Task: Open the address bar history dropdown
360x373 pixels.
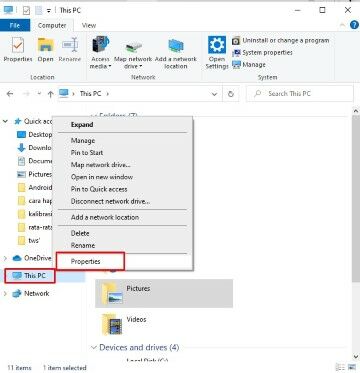Action: coord(215,94)
